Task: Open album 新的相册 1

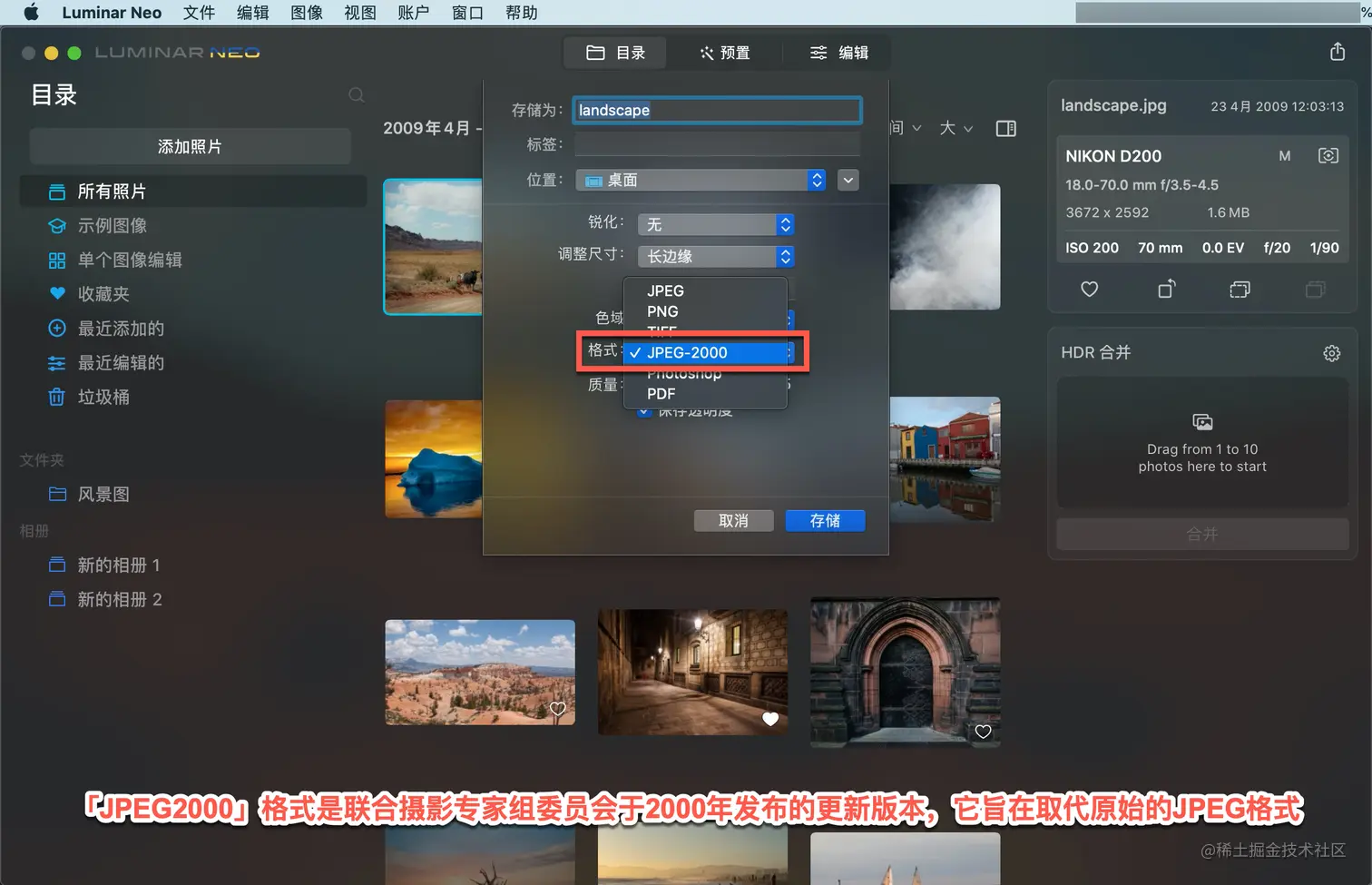Action: [x=192, y=565]
